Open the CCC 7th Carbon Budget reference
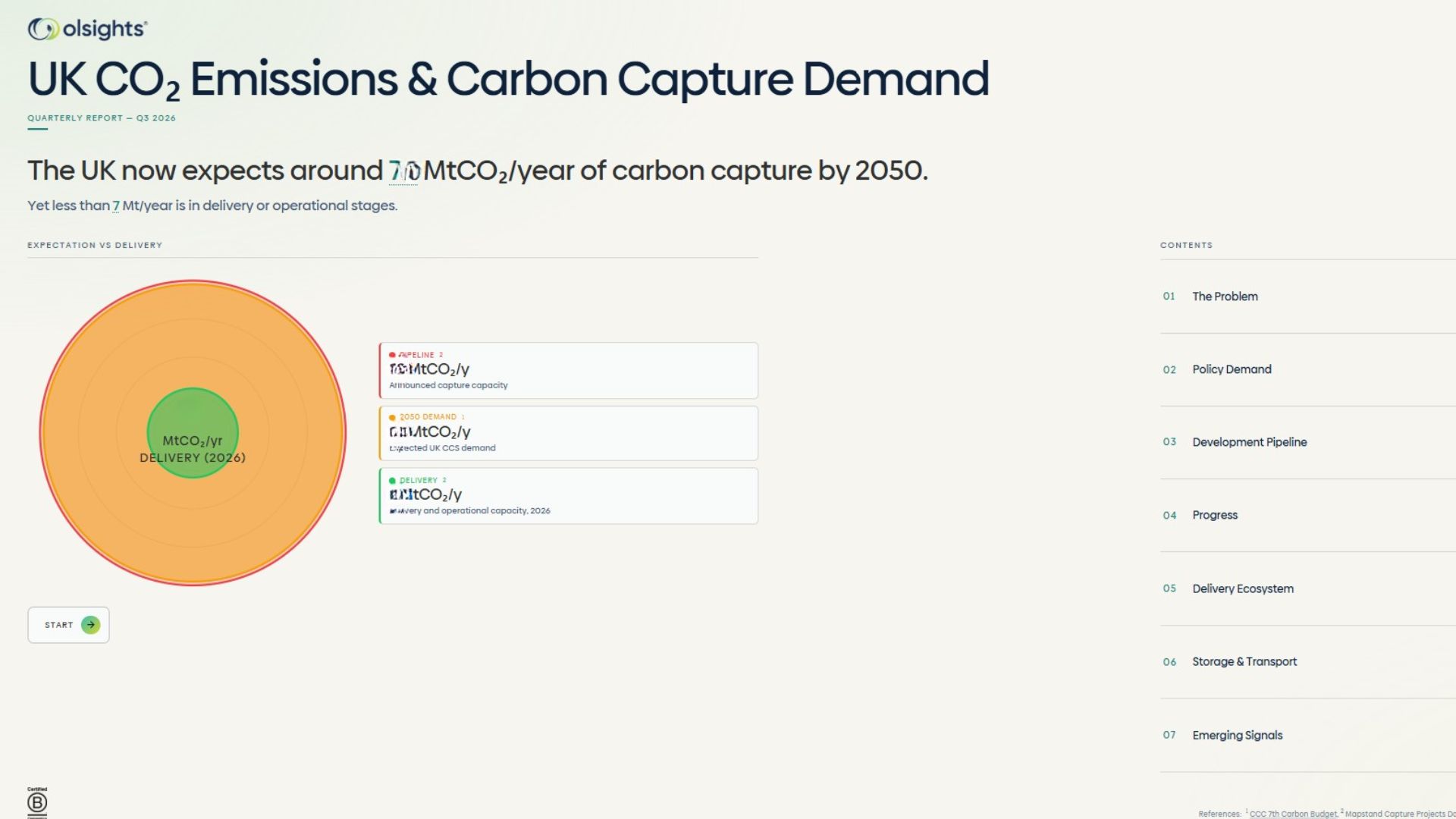The width and height of the screenshot is (1456, 819). (1293, 814)
